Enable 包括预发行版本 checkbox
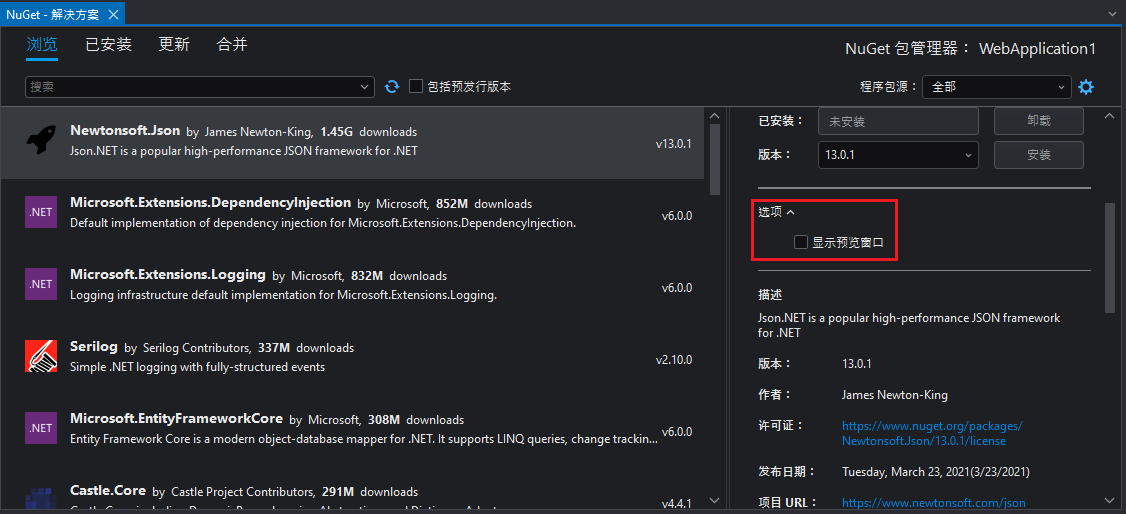The height and width of the screenshot is (514, 1126). (415, 86)
